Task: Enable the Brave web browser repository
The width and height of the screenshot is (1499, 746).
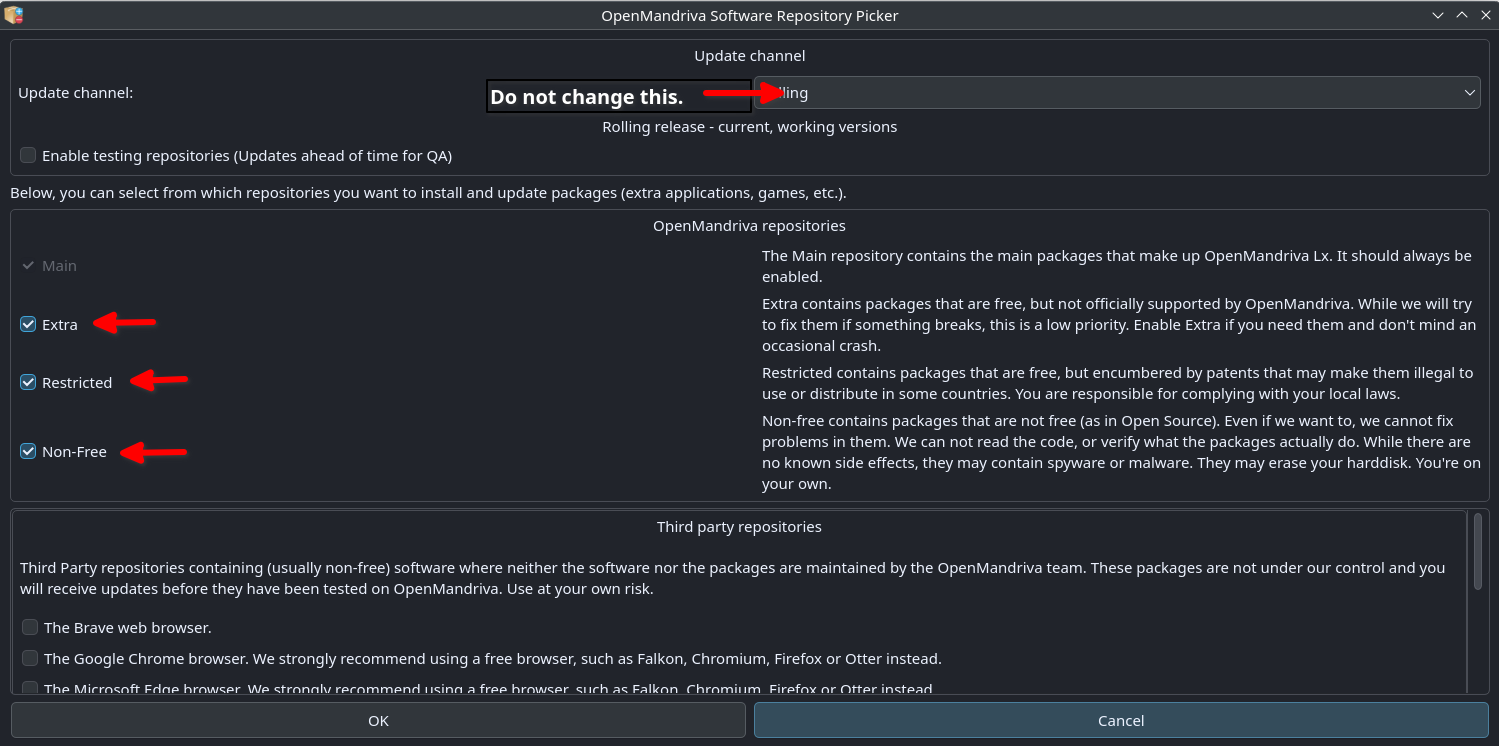Action: coord(30,627)
